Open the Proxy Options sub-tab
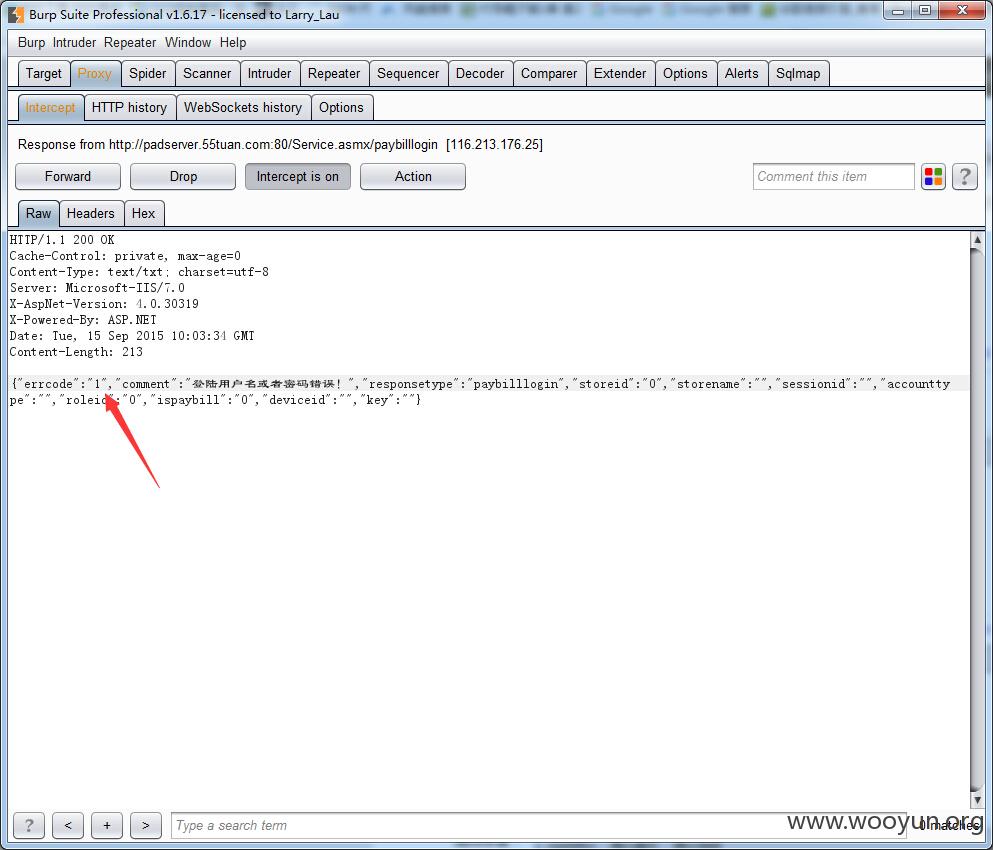 point(341,108)
